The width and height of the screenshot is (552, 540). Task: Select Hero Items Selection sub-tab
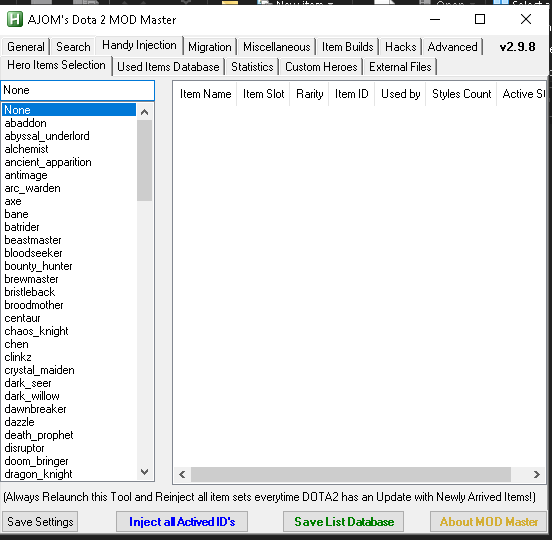click(56, 65)
